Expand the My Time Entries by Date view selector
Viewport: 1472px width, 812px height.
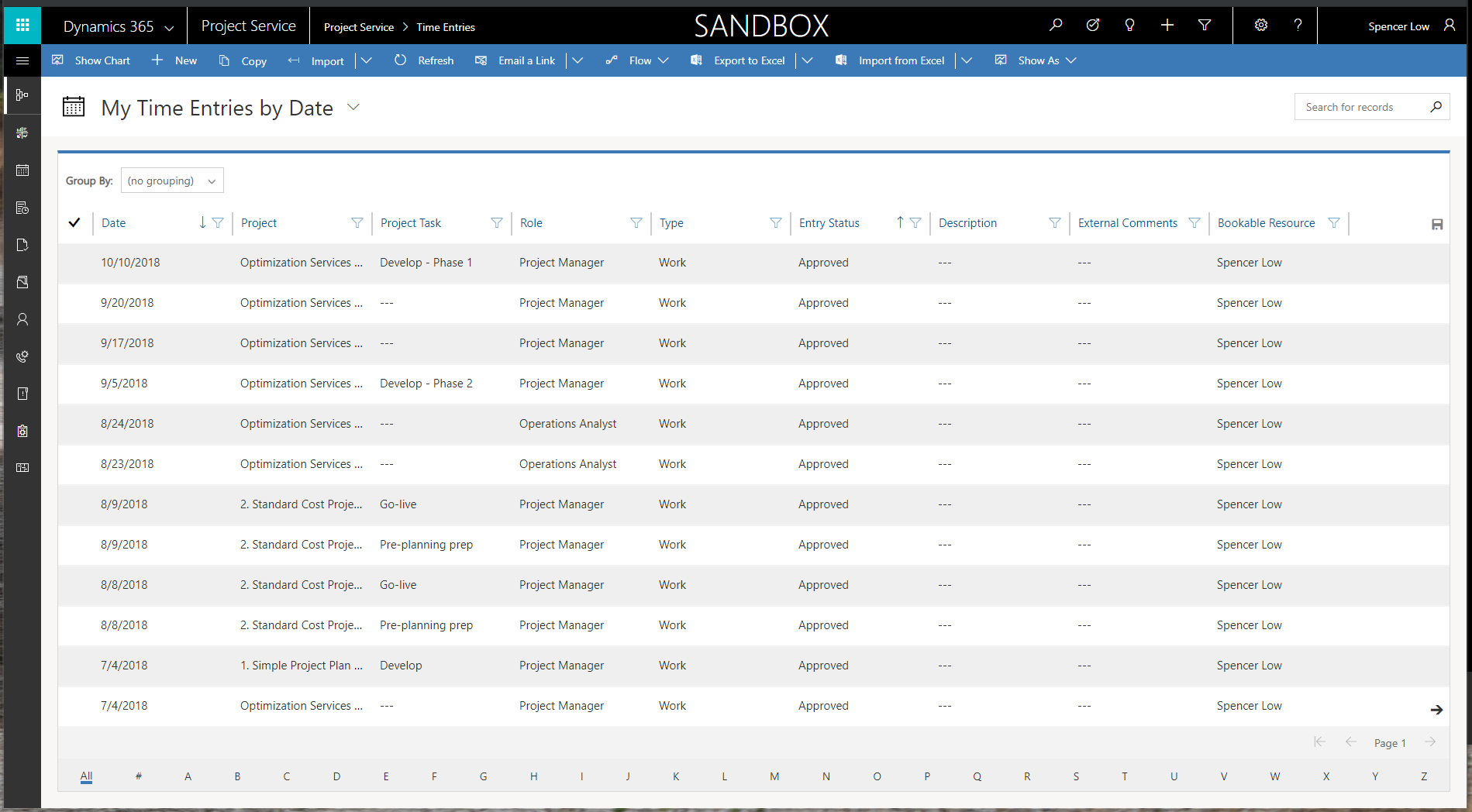pyautogui.click(x=353, y=107)
